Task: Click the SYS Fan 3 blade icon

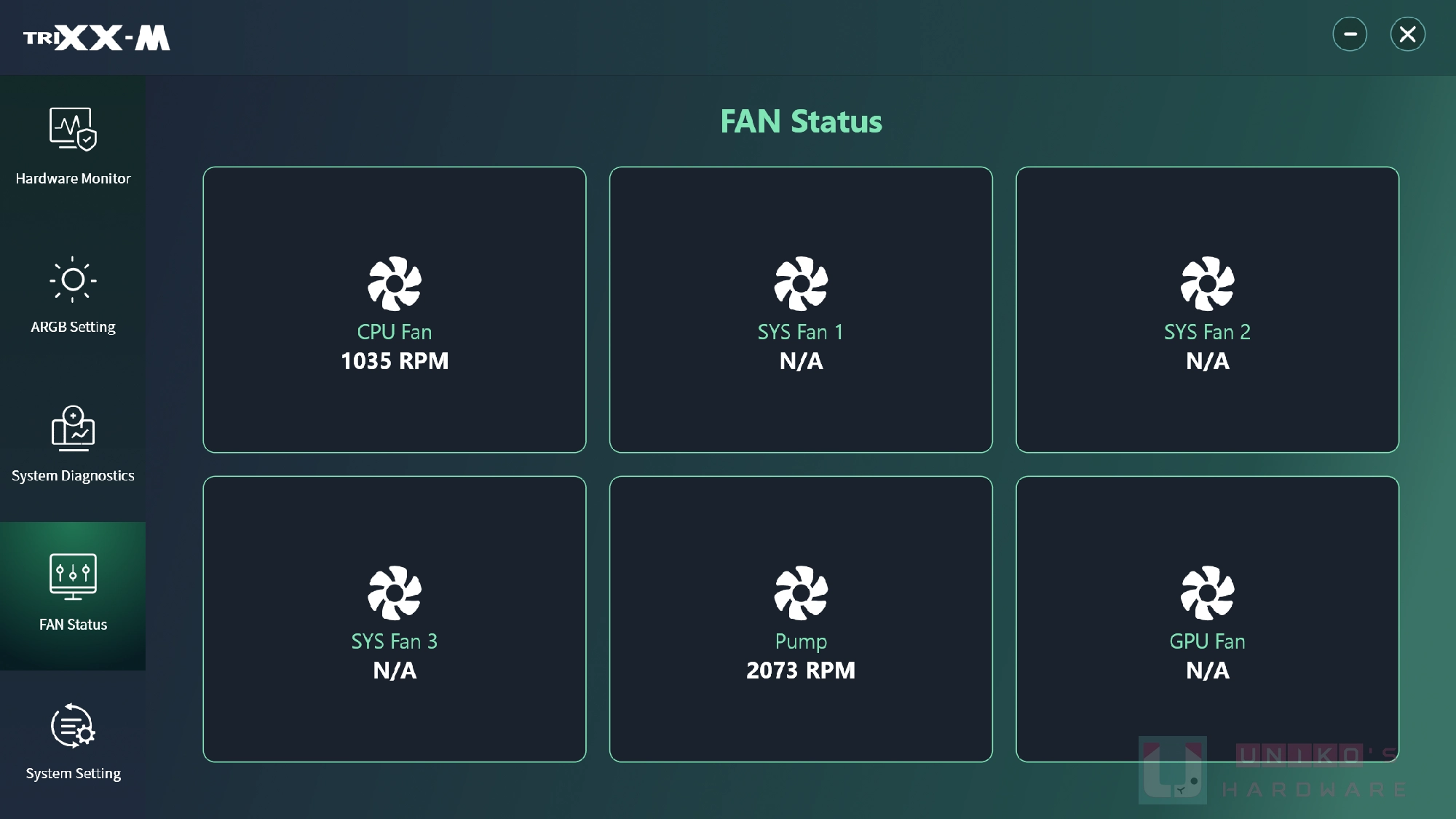Action: coord(395,593)
